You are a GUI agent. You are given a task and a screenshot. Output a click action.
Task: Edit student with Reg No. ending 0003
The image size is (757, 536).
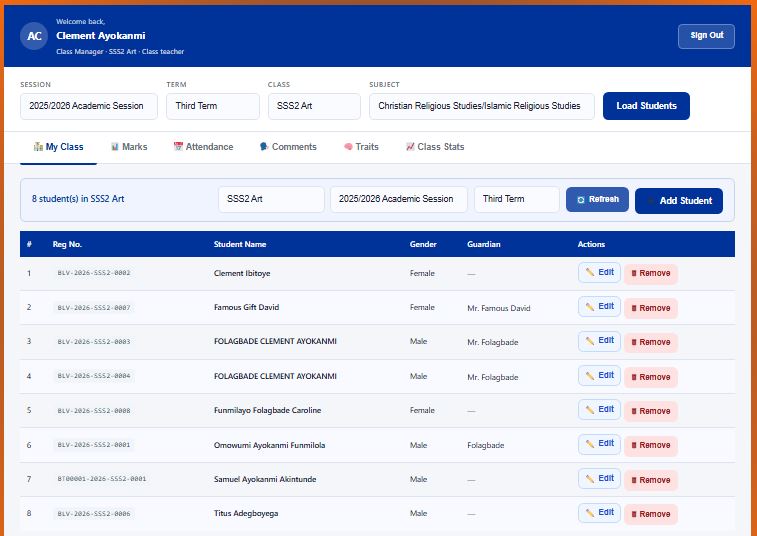(x=599, y=341)
